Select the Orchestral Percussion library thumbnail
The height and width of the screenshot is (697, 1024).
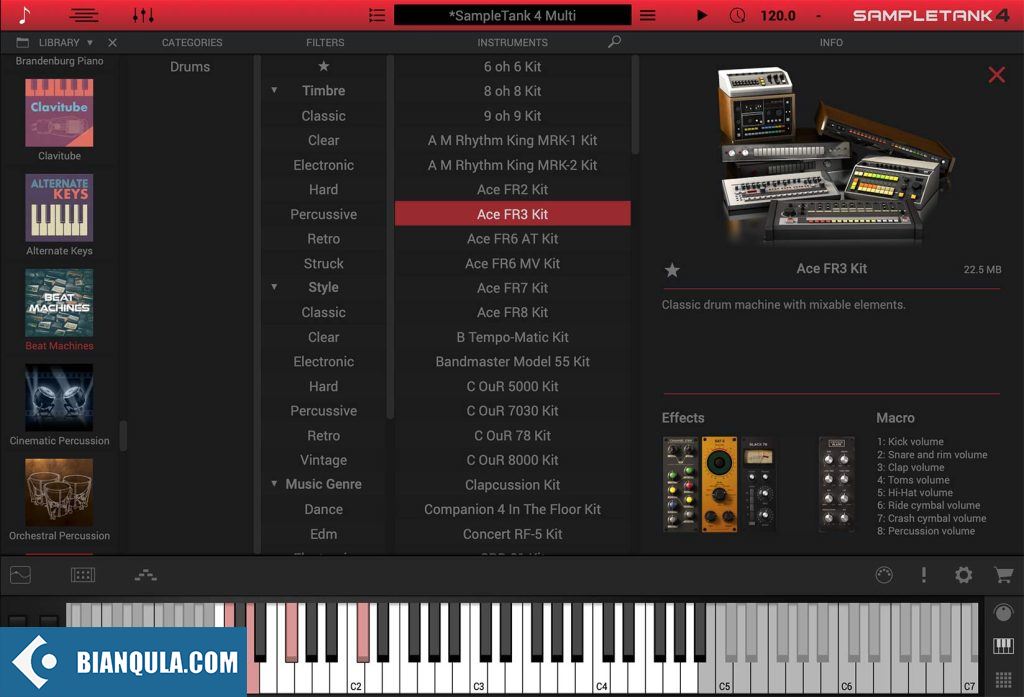(59, 492)
